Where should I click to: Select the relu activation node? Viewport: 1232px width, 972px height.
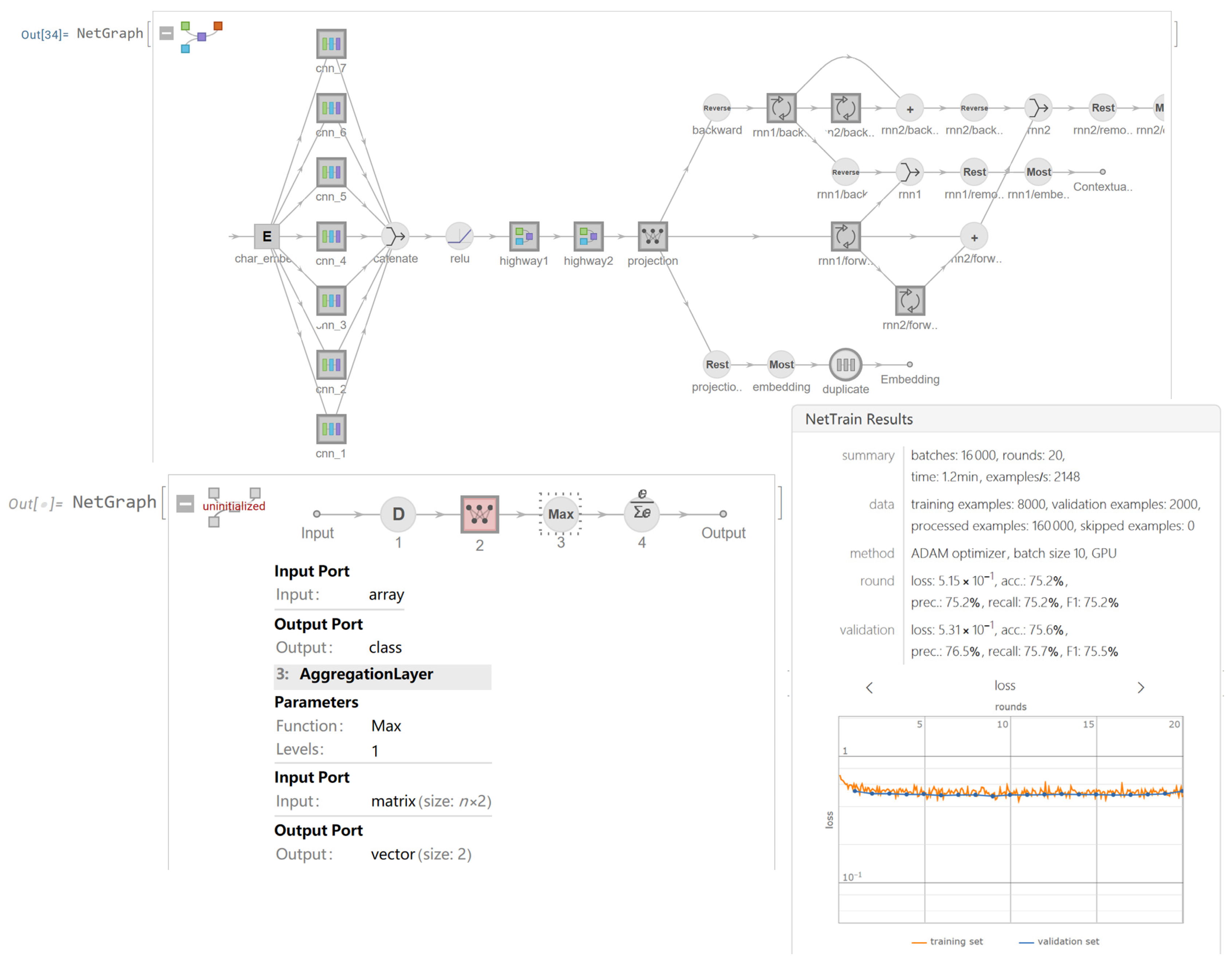click(x=459, y=235)
